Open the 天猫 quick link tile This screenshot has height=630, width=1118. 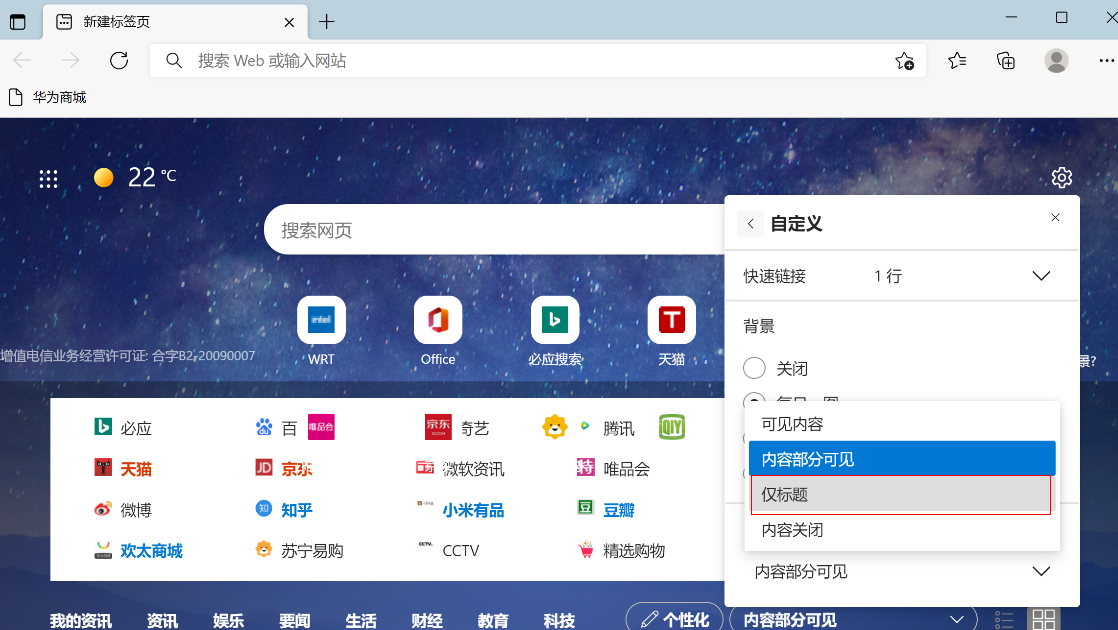(671, 321)
